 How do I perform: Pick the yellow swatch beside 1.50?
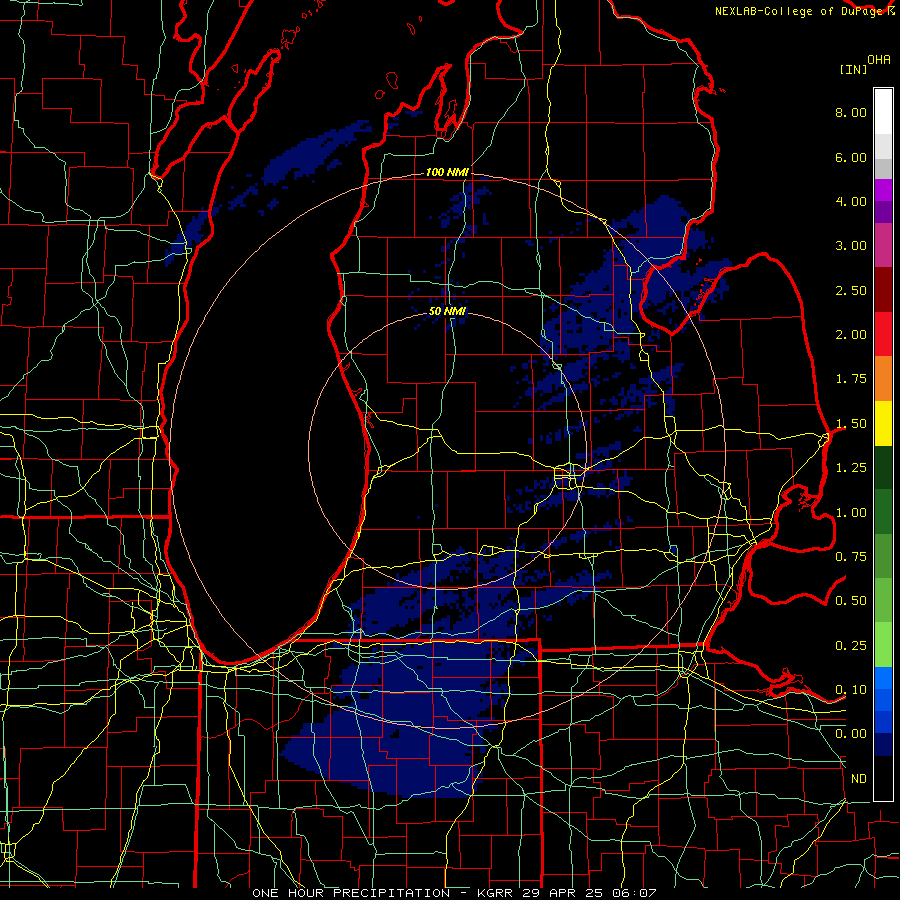click(x=883, y=424)
